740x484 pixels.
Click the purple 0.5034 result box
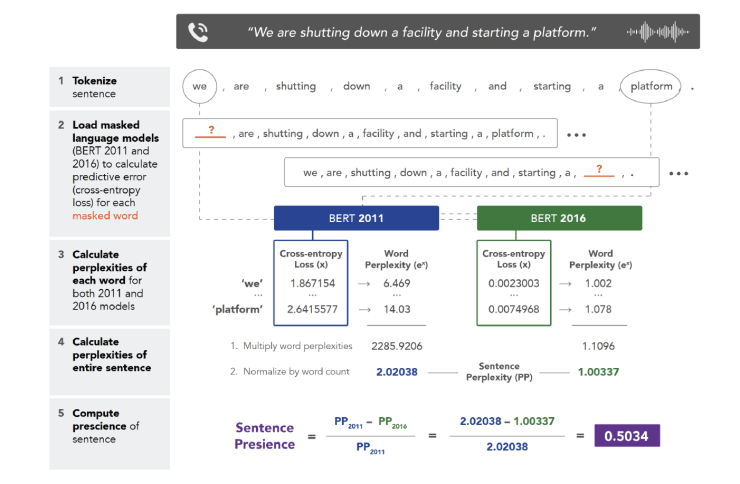click(627, 435)
